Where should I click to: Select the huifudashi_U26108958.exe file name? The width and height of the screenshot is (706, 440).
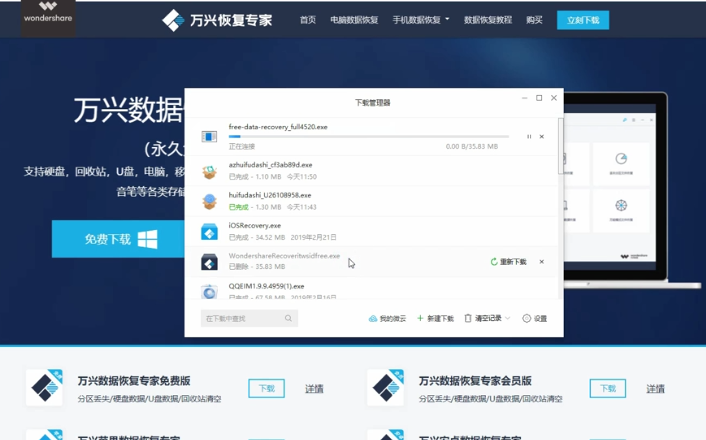click(270, 195)
